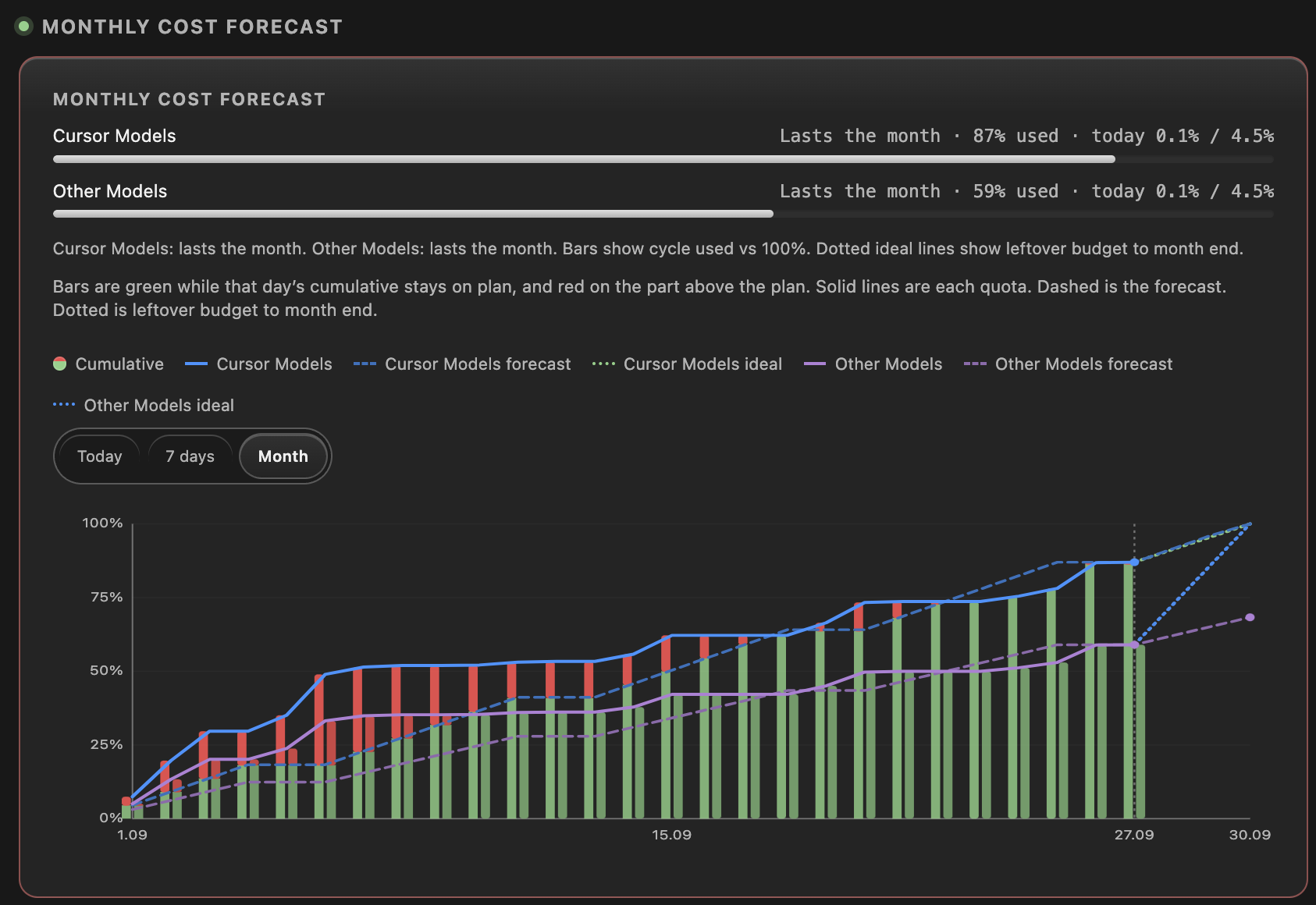Click the 25% y-axis label
The width and height of the screenshot is (1316, 905).
[107, 744]
